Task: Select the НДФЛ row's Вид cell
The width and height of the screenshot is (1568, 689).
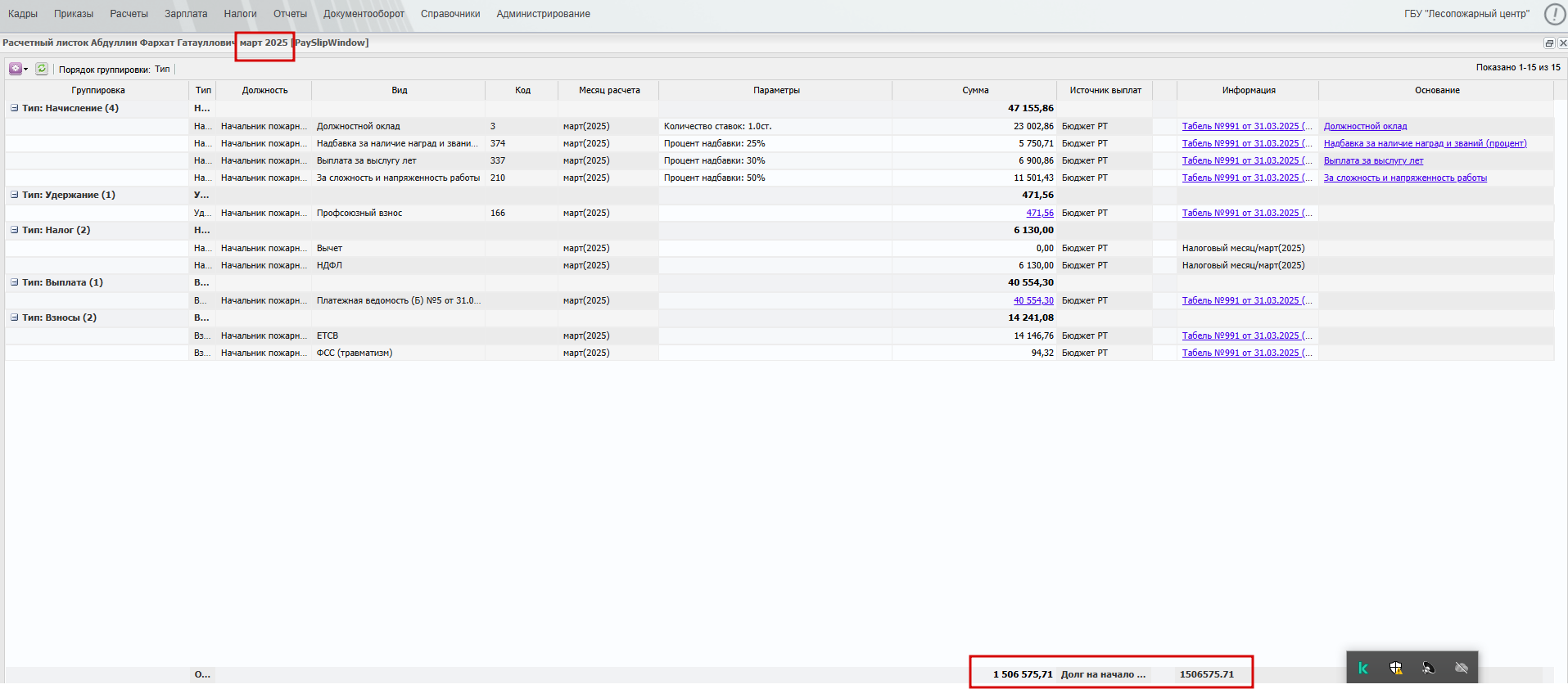Action: coord(399,265)
